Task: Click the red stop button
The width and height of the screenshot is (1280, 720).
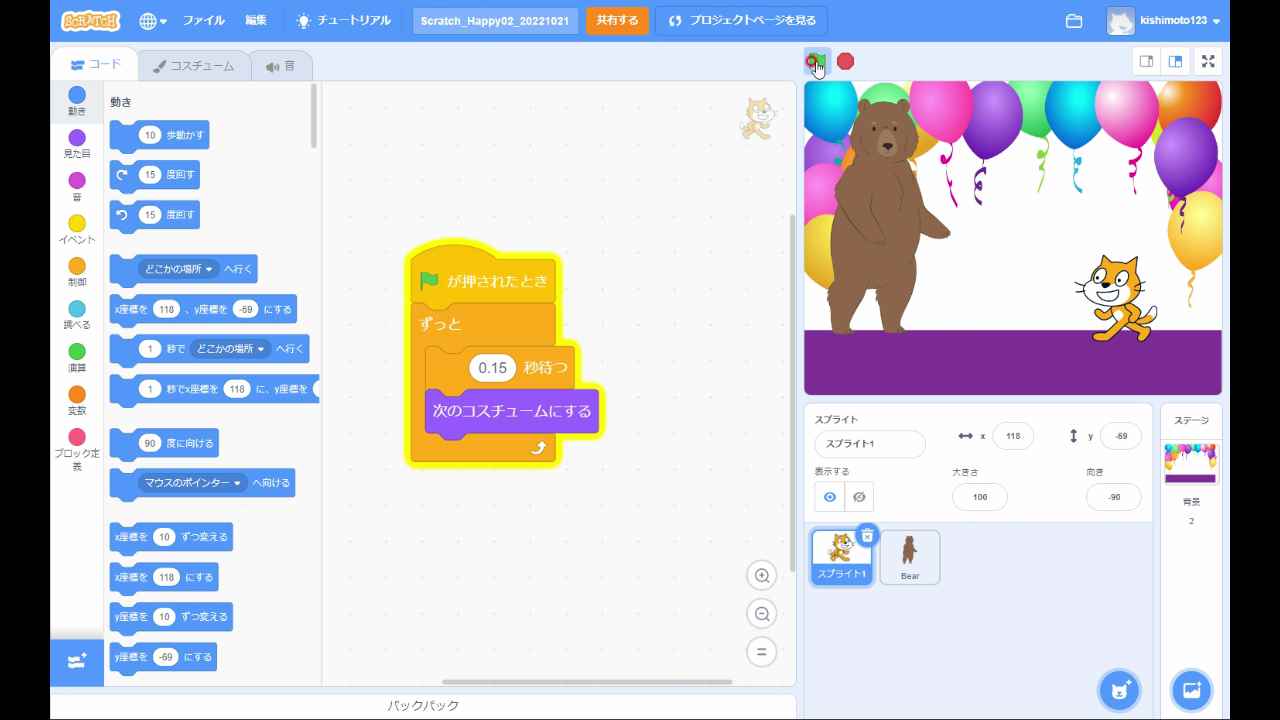Action: point(845,61)
